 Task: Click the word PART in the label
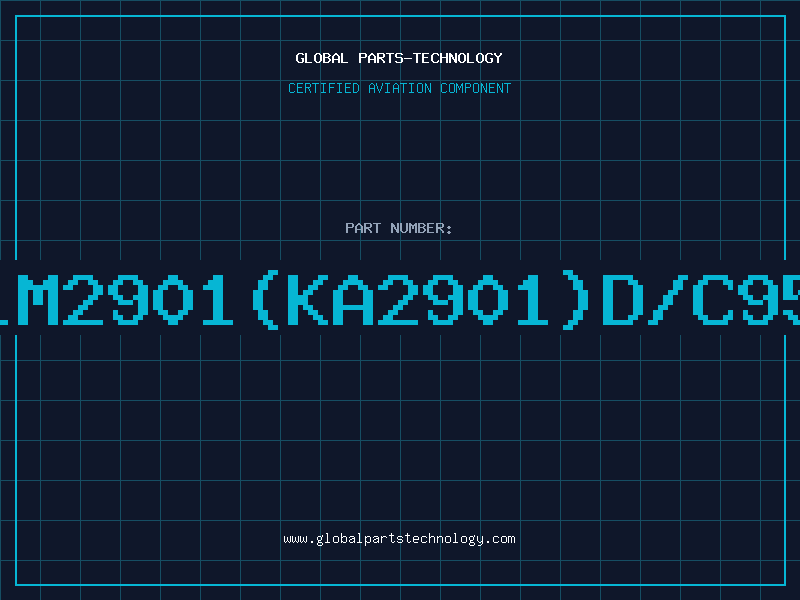(363, 228)
